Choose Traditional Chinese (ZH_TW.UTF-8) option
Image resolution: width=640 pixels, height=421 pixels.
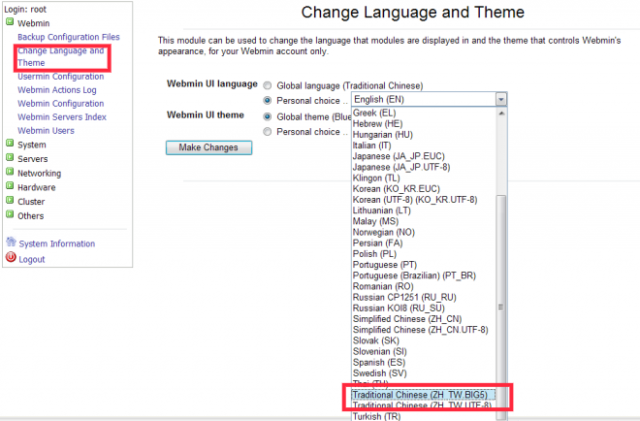(x=424, y=405)
